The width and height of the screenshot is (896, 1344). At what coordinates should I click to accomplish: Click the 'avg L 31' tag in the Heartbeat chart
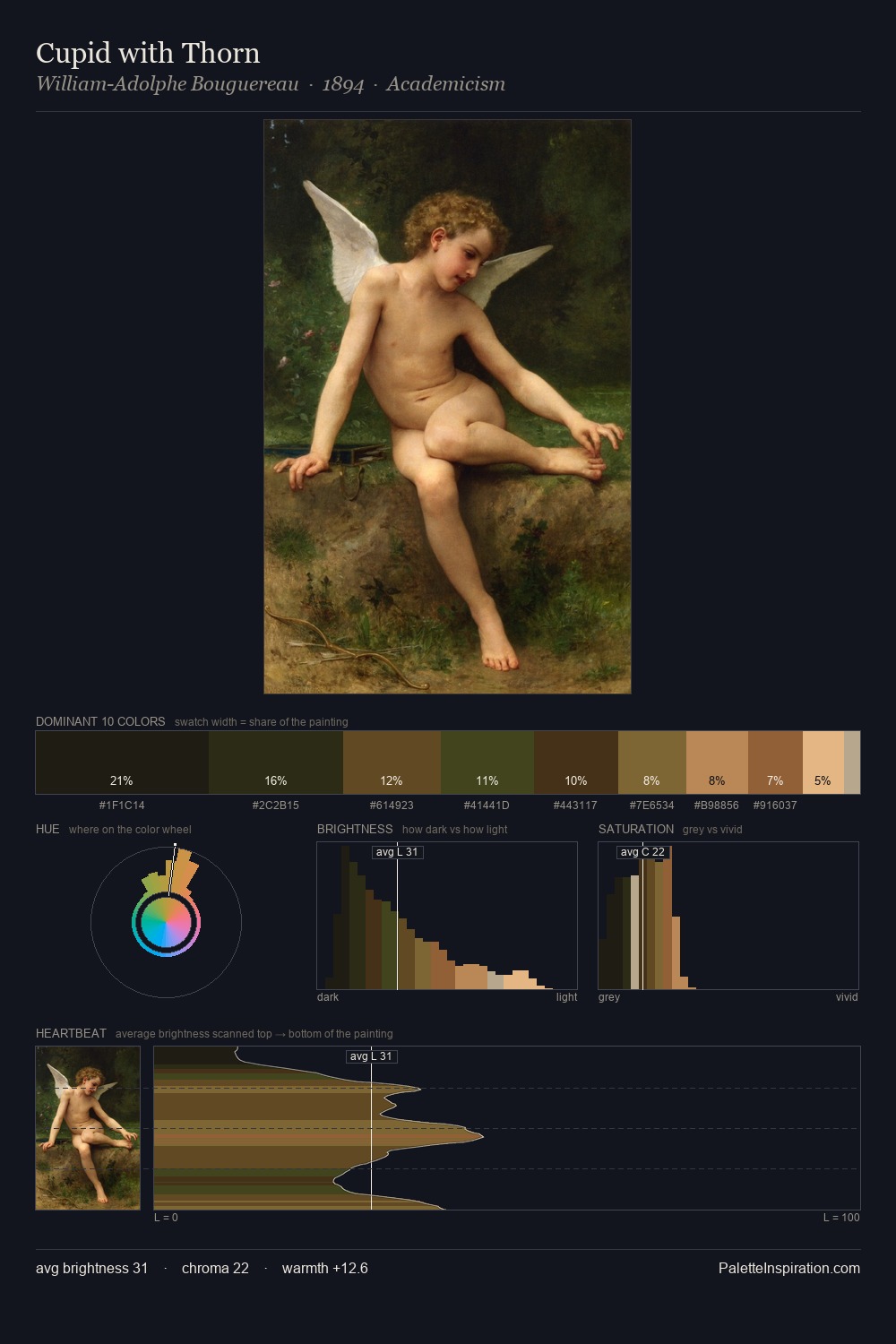point(371,1056)
